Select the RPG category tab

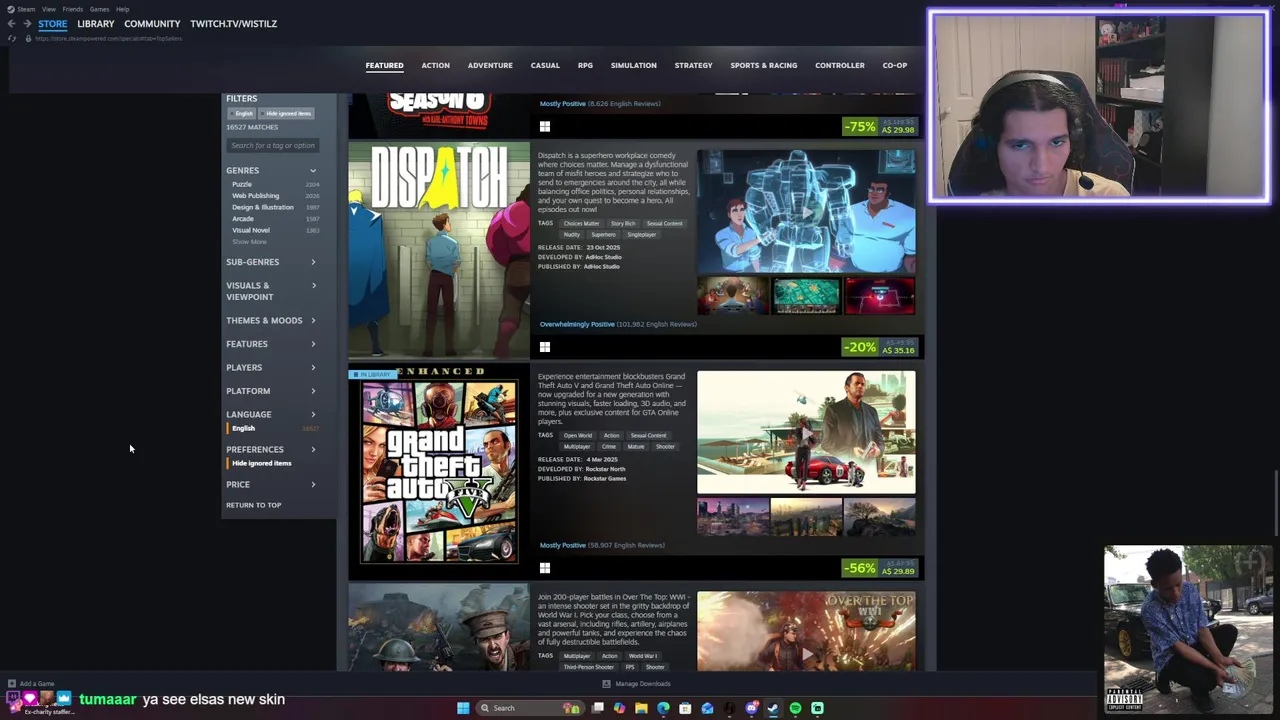click(585, 66)
